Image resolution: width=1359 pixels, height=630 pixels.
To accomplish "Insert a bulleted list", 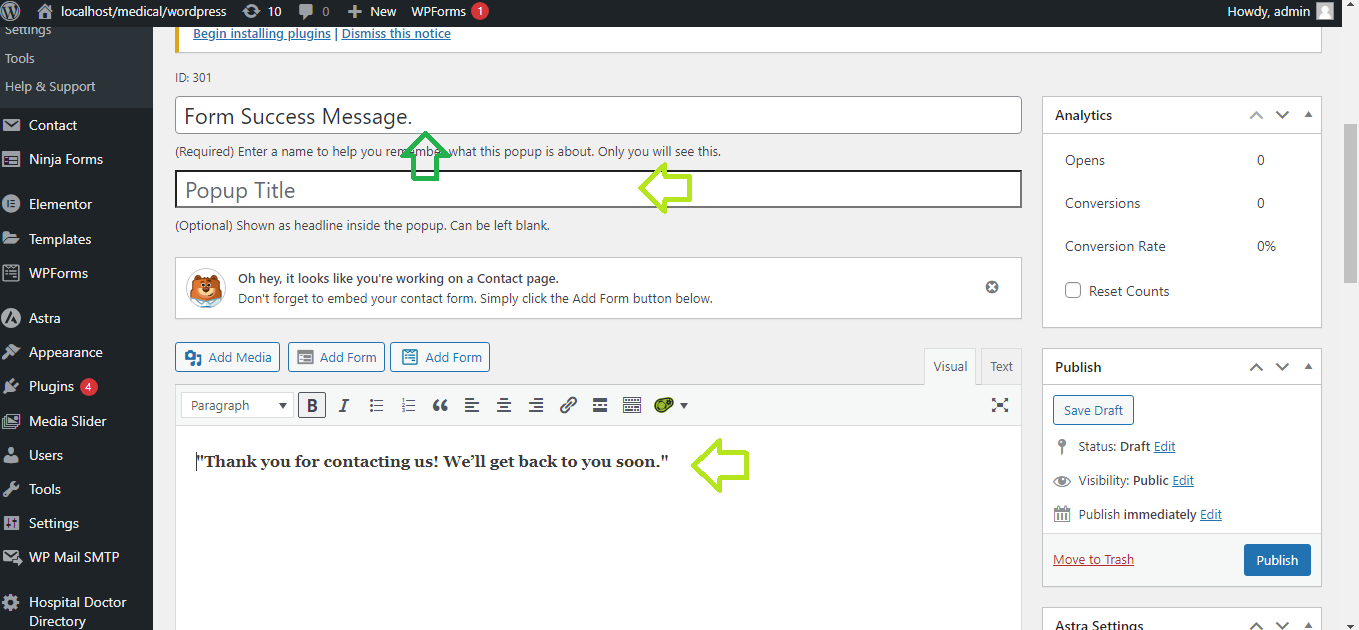I will pos(376,405).
